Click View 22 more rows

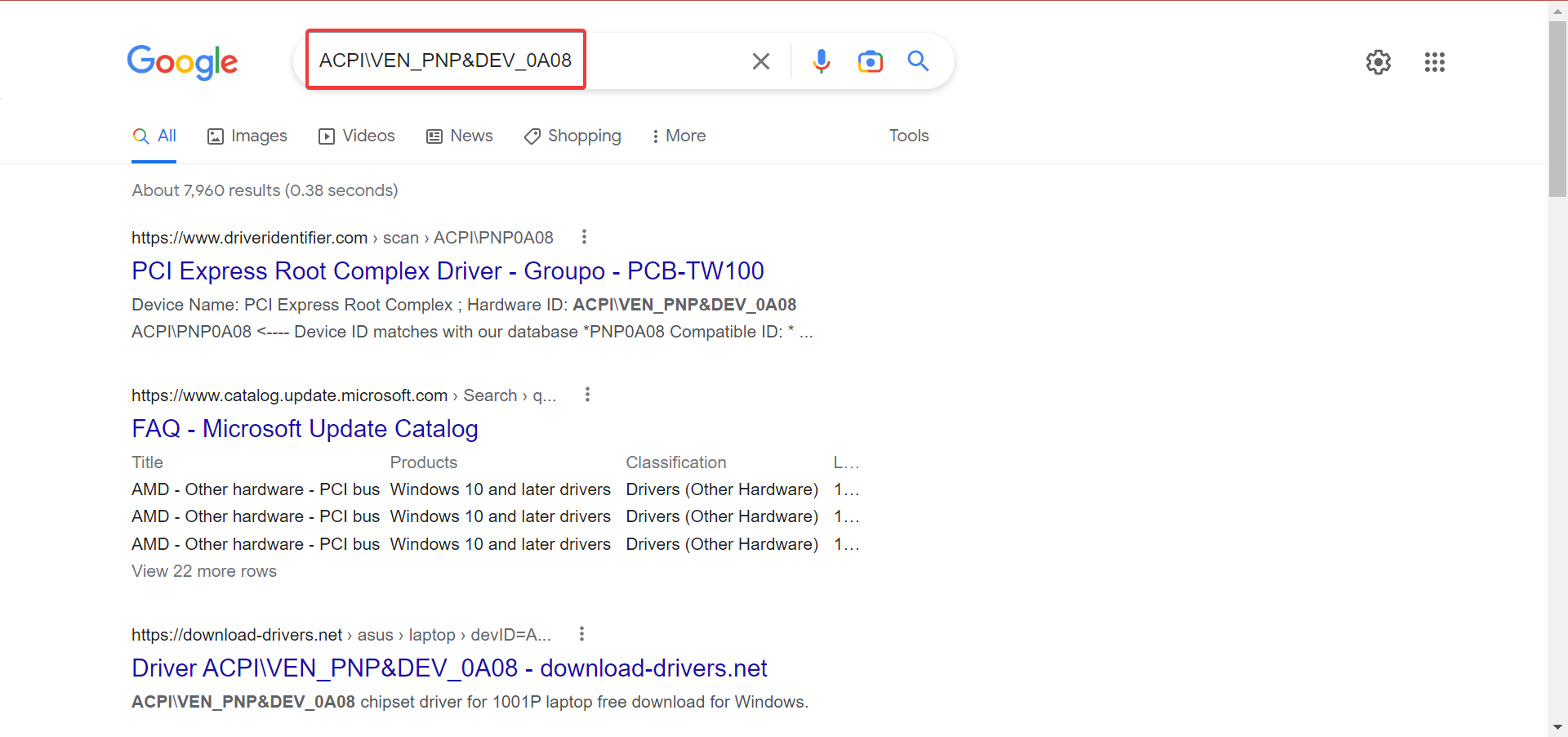[x=204, y=571]
